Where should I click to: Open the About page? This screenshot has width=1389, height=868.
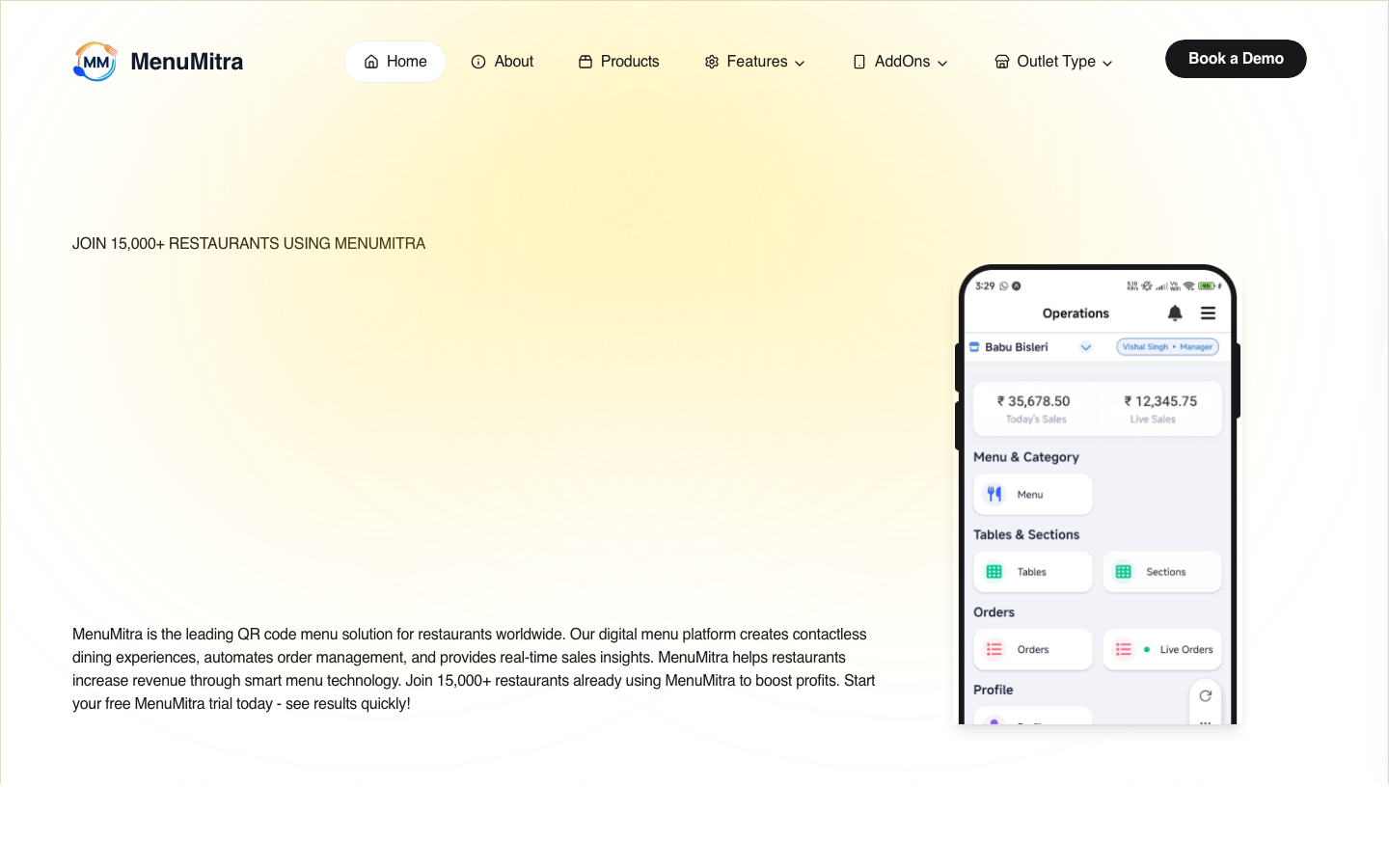click(x=503, y=62)
